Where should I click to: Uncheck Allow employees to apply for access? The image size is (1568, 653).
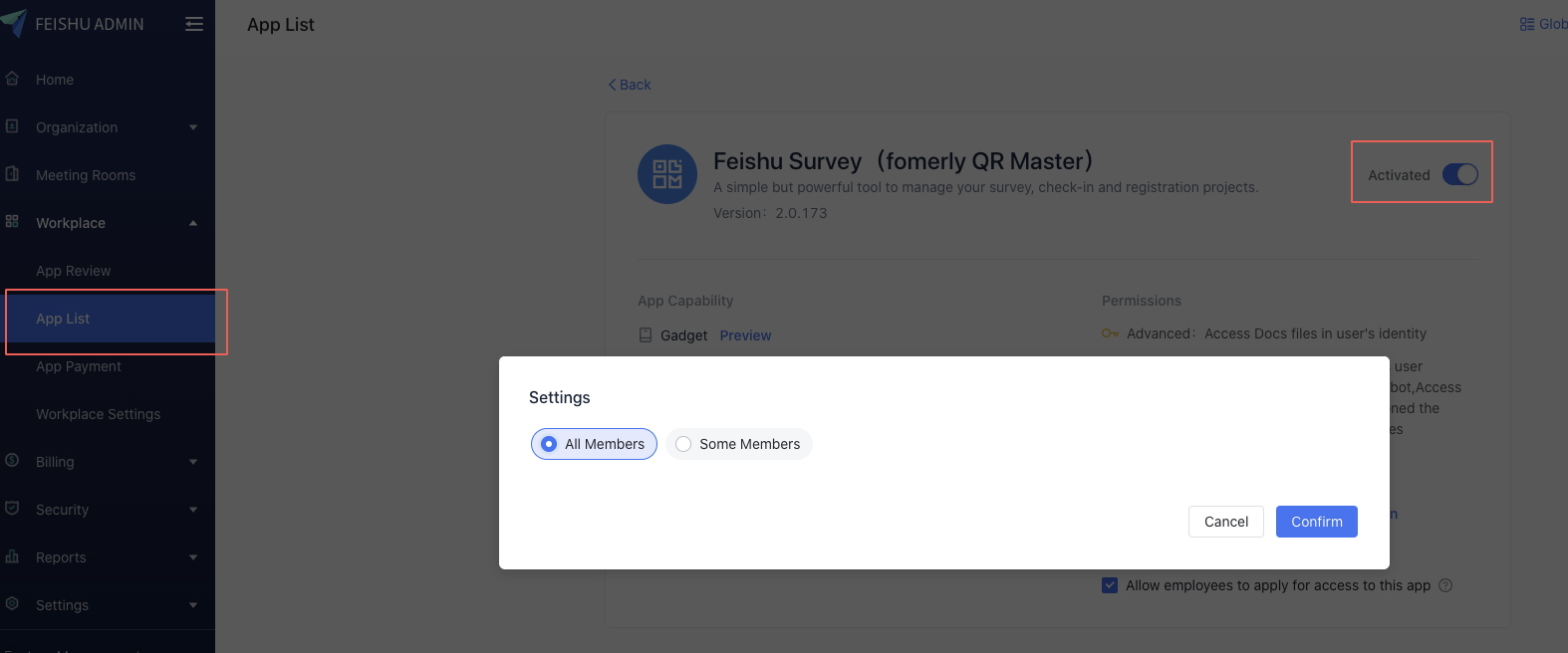(x=1110, y=585)
